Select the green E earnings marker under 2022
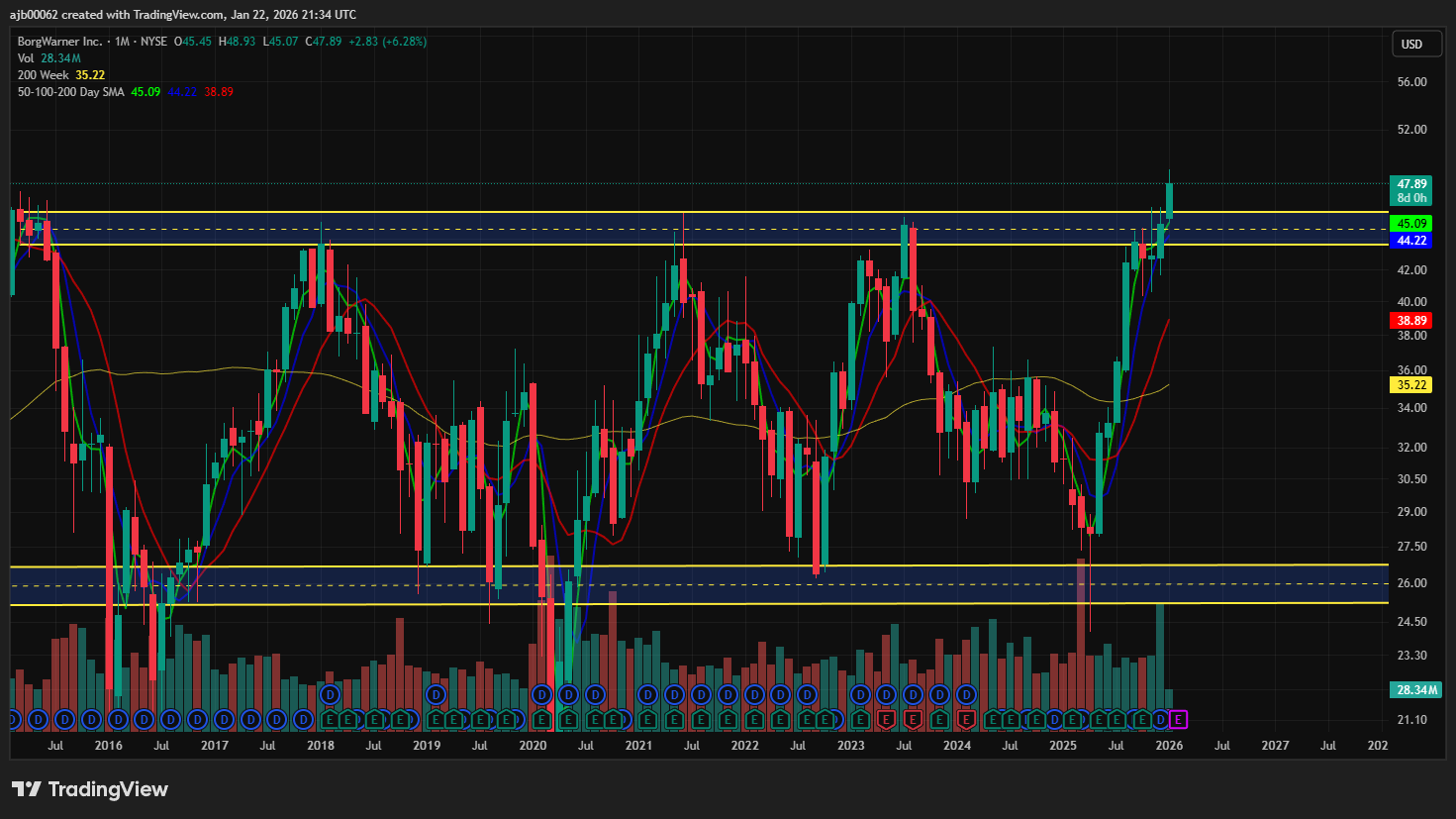1456x819 pixels. tap(755, 719)
